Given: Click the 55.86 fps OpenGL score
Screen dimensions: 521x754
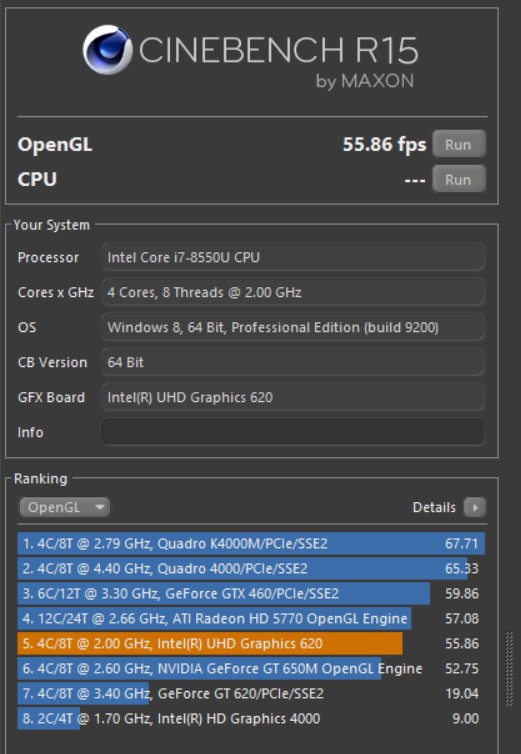Looking at the screenshot, I should (384, 144).
